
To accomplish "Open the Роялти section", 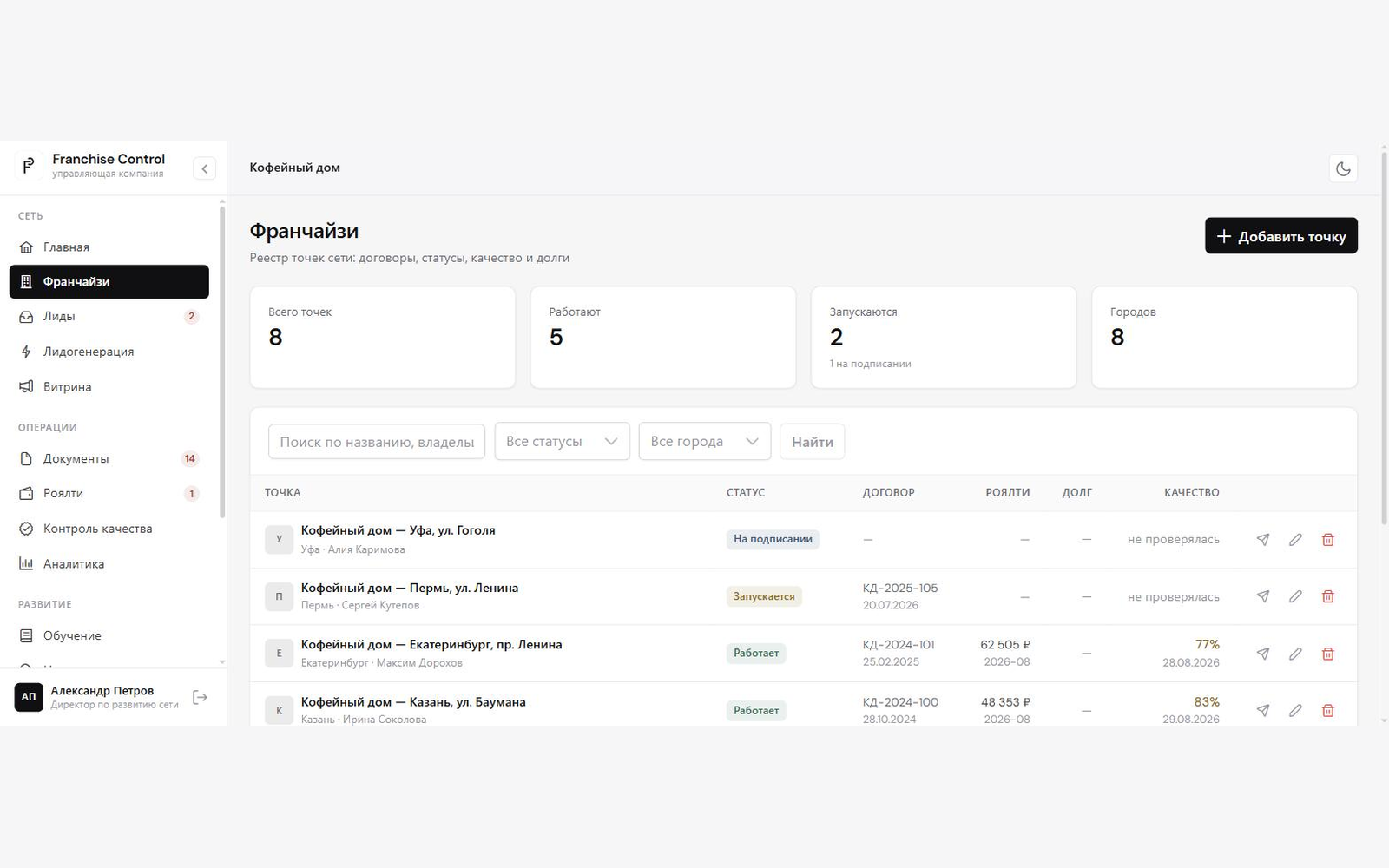I will (x=109, y=493).
